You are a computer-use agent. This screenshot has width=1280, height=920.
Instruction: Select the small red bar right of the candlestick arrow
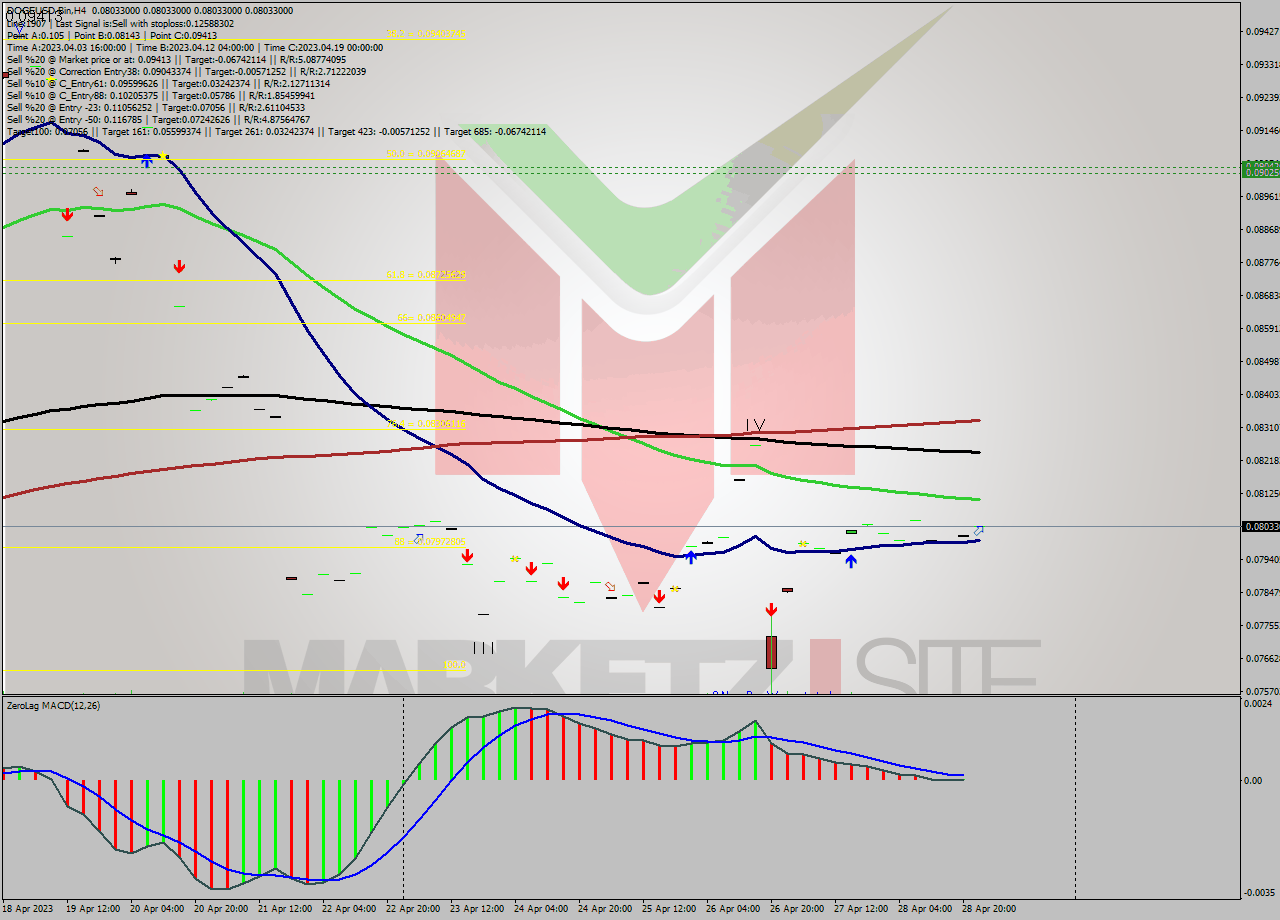[787, 590]
